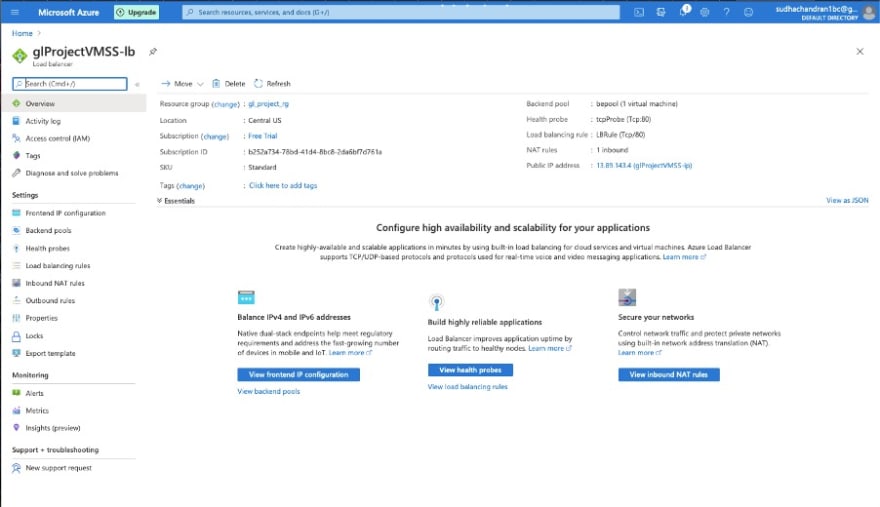Screen dimensions: 880x507
Task: Click the Load balancing rules sidebar icon
Action: tap(16, 265)
